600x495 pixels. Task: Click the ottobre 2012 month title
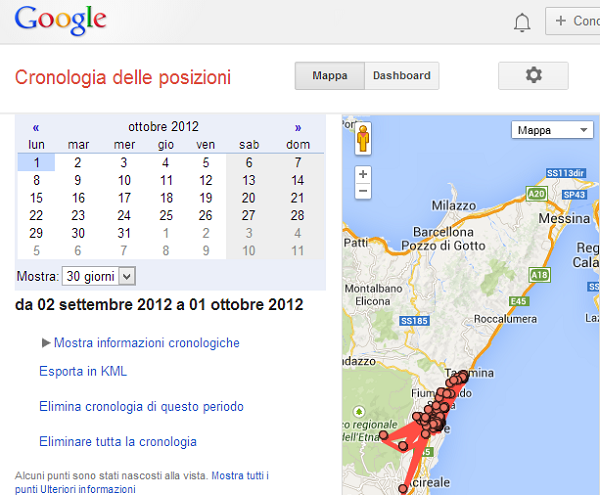pos(163,126)
